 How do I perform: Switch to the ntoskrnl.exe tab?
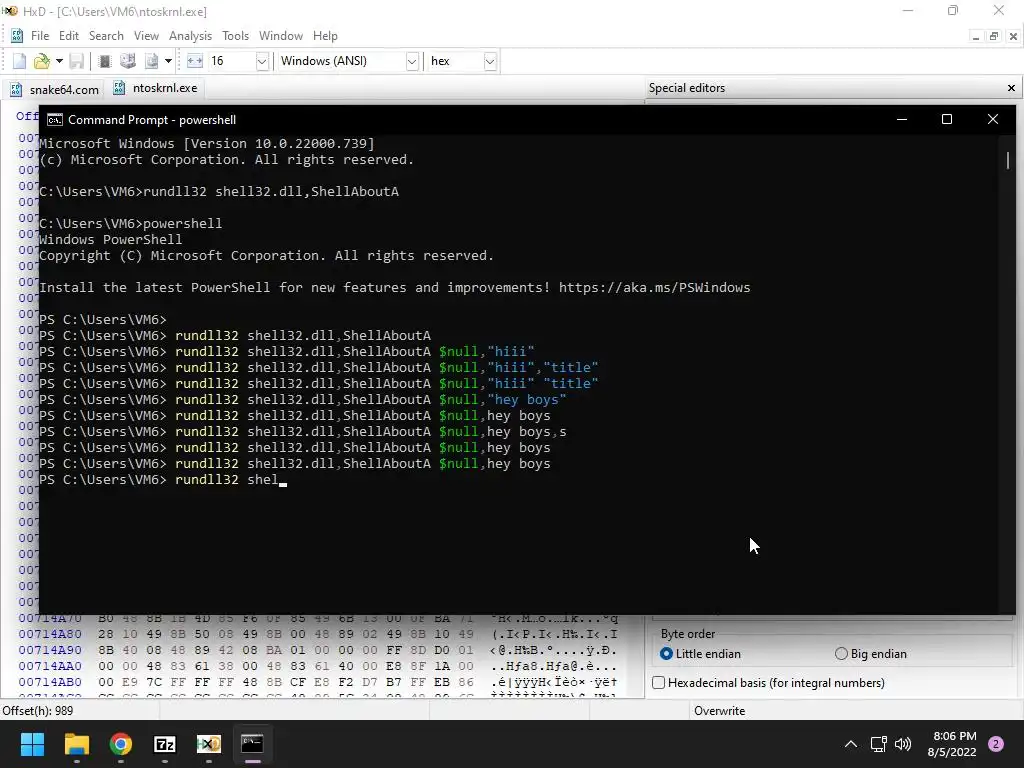coord(156,88)
